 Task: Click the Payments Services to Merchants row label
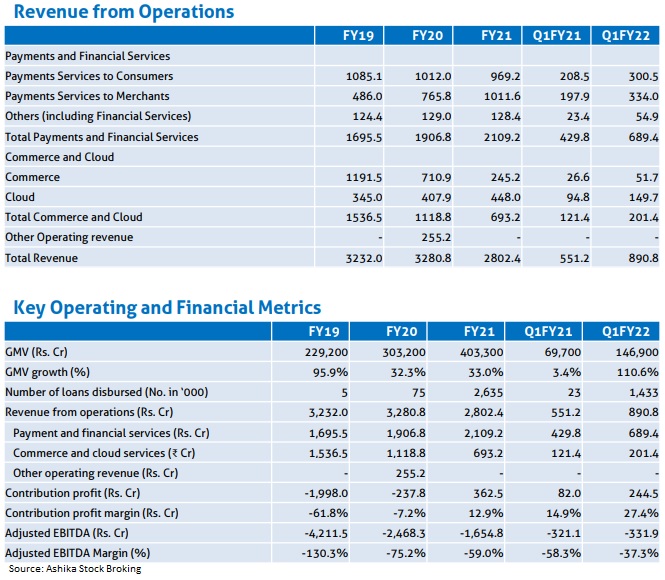87,96
